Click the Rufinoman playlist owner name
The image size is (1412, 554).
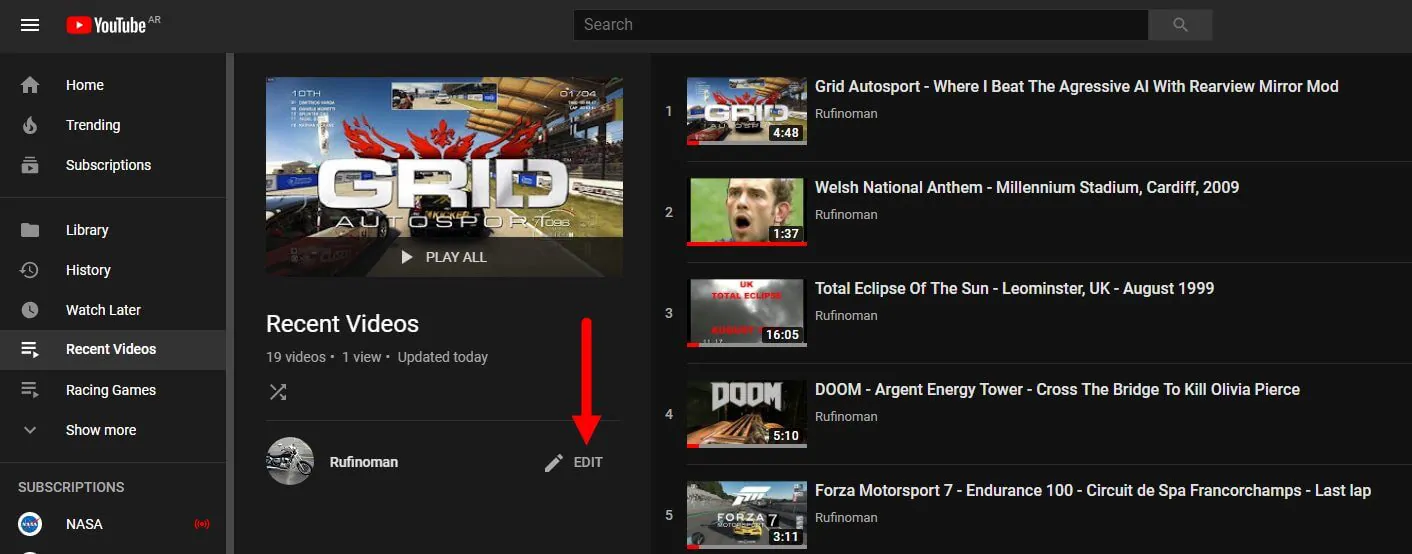364,462
